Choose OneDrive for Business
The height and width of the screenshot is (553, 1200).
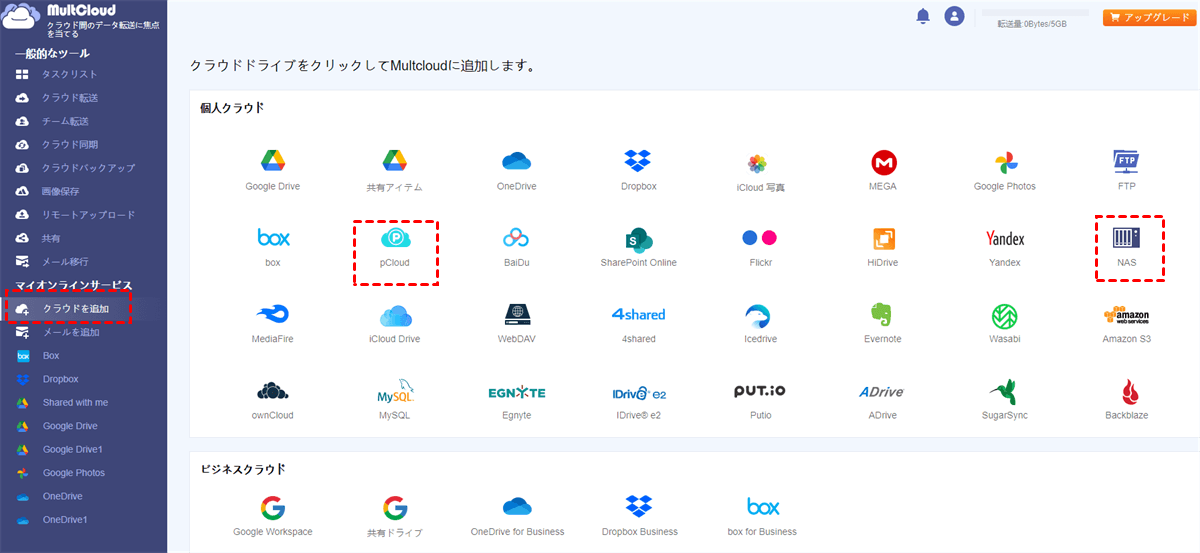pyautogui.click(x=516, y=517)
